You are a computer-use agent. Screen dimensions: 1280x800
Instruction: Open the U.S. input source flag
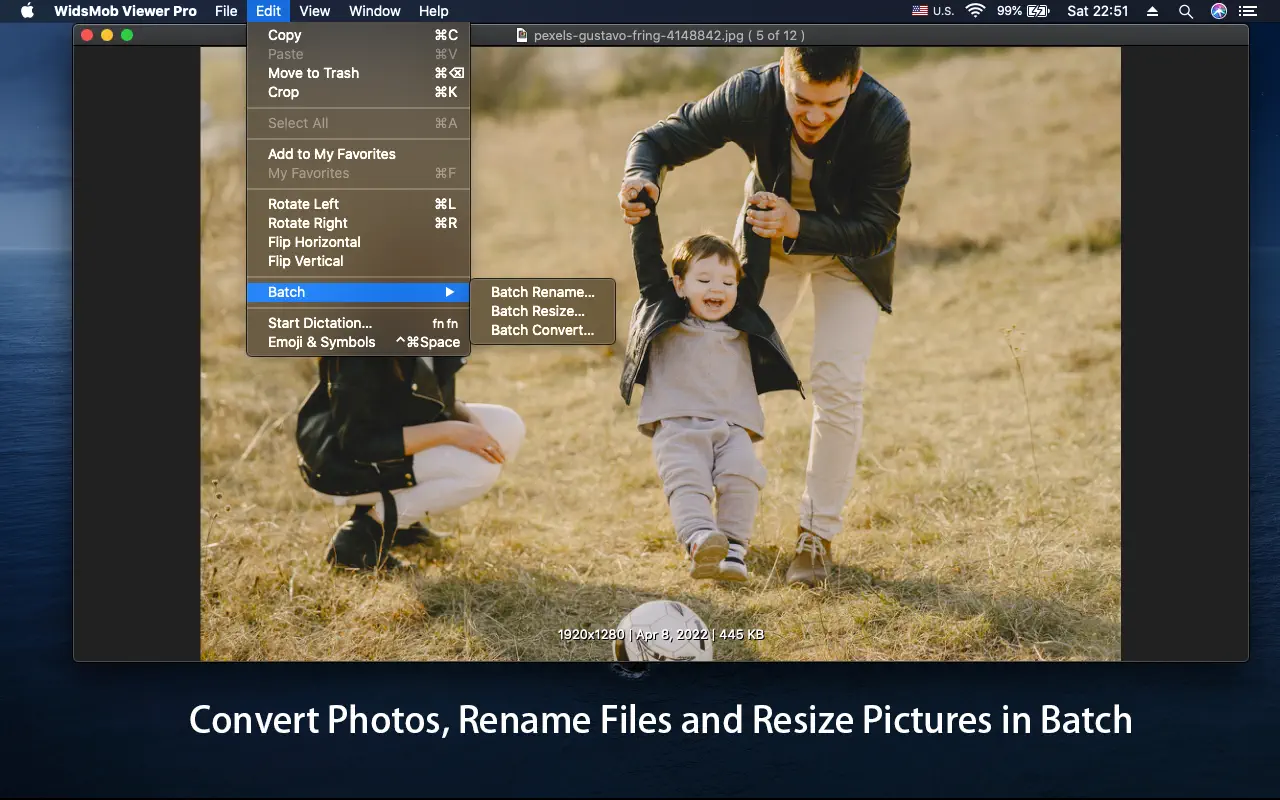click(920, 11)
